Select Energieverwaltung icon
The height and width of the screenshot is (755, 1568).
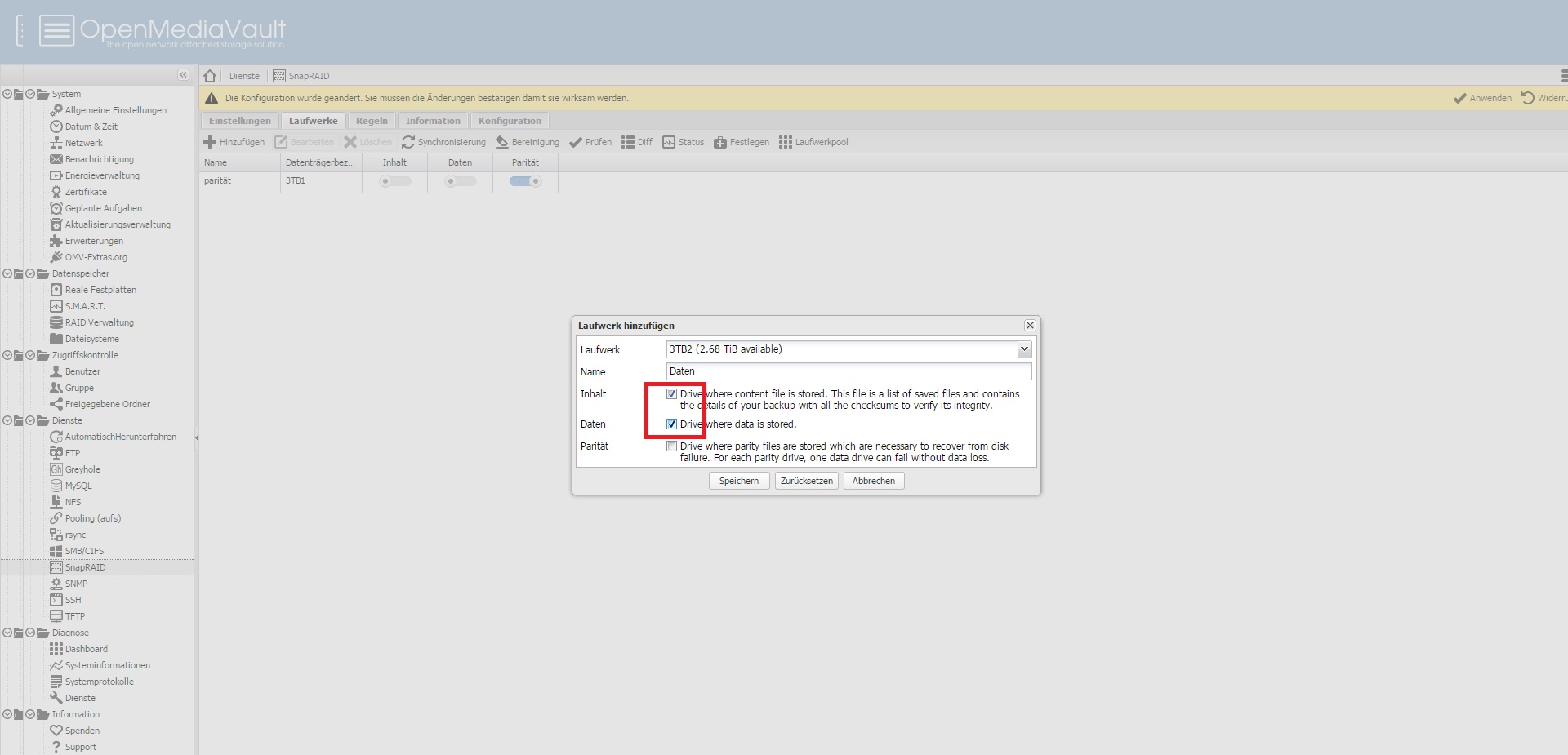[x=56, y=175]
